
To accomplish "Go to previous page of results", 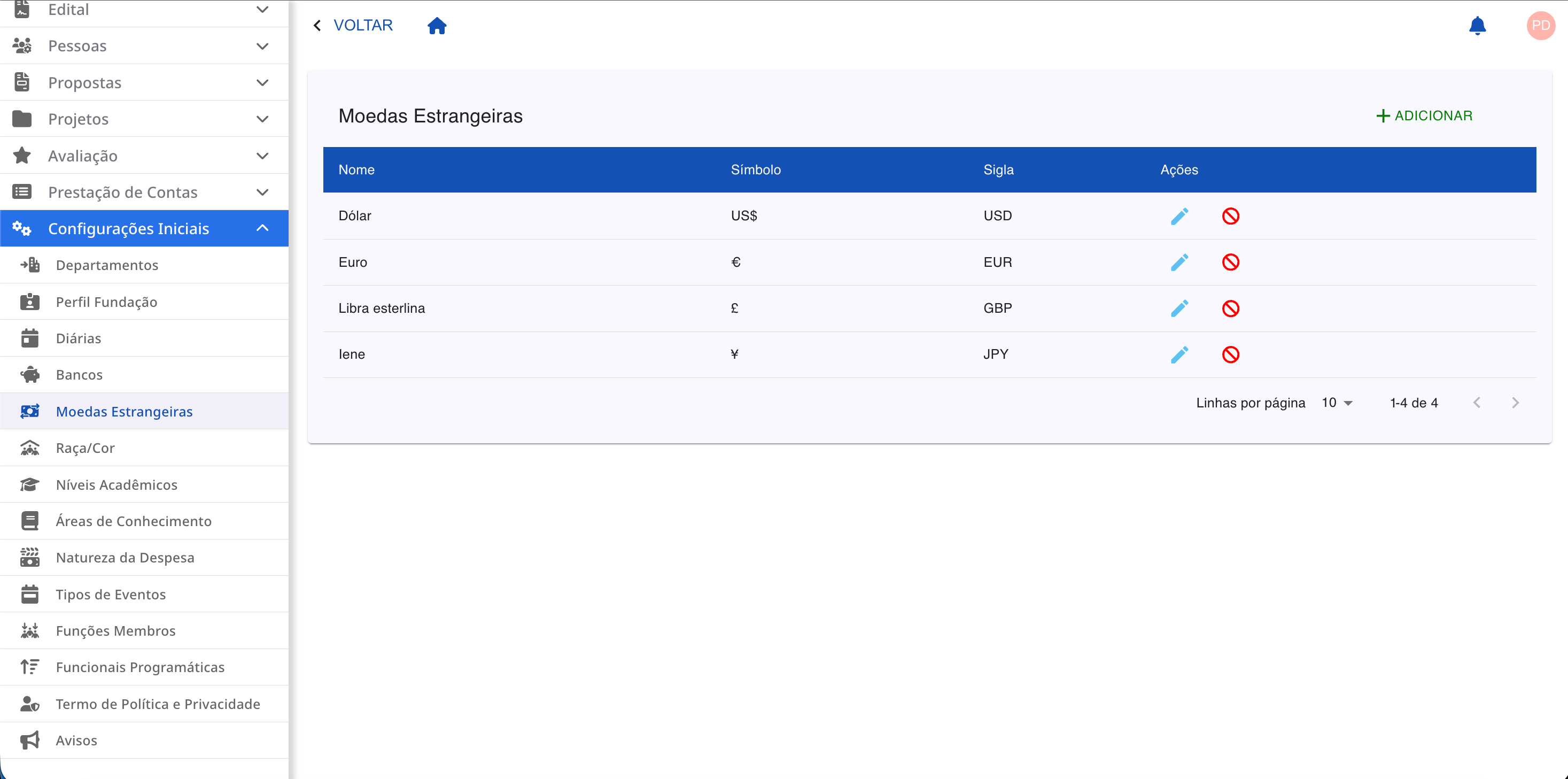I will pos(1477,403).
